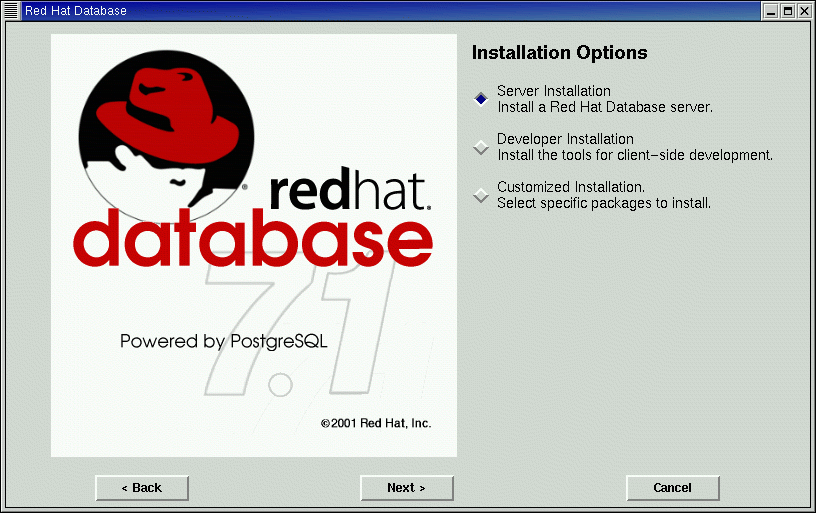Go Back to previous step
The width and height of the screenshot is (816, 513).
[x=142, y=488]
